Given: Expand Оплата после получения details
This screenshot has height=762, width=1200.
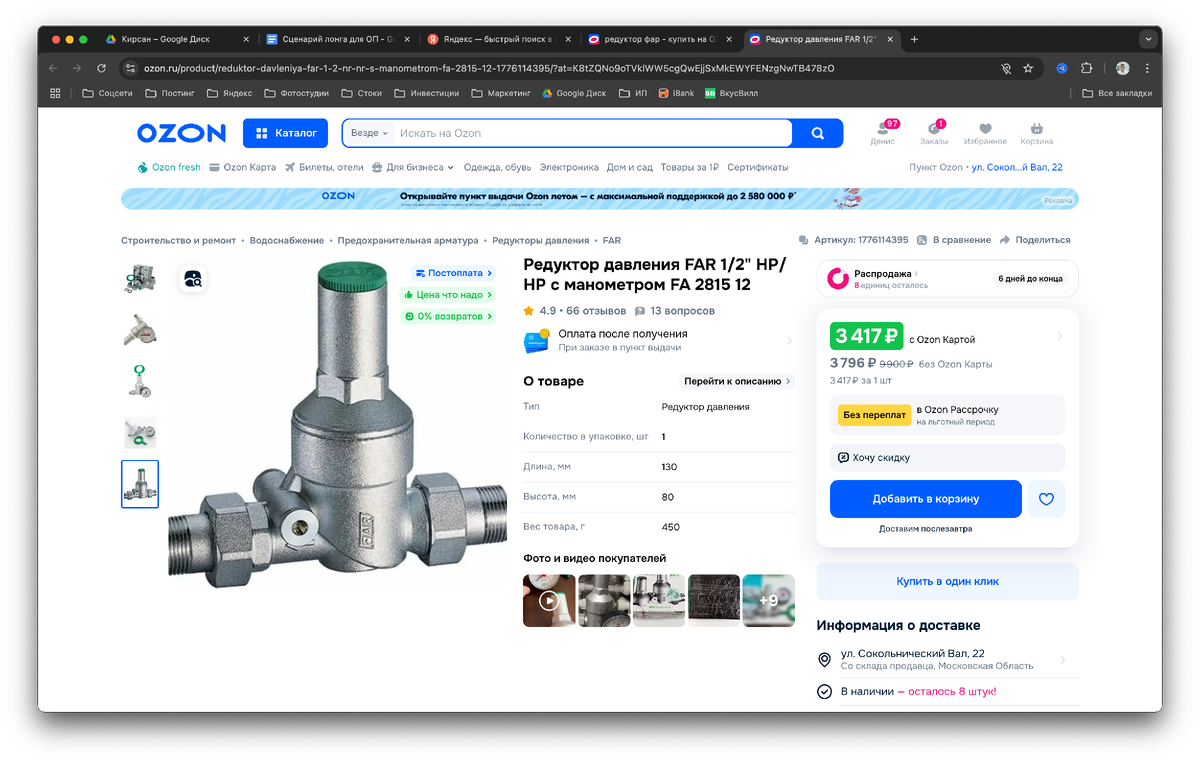Looking at the screenshot, I should (x=659, y=340).
